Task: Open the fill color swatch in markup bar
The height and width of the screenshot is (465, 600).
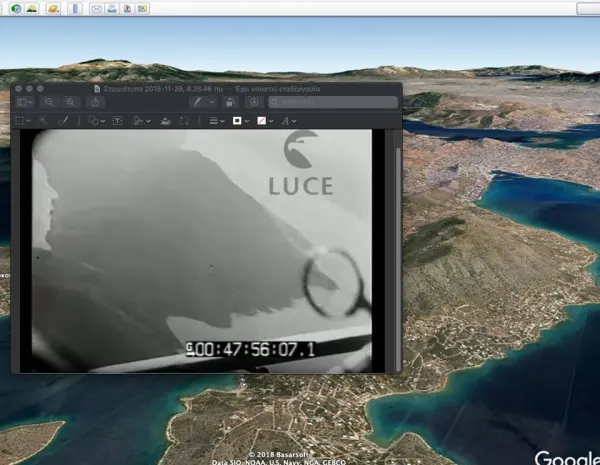Action: point(265,121)
